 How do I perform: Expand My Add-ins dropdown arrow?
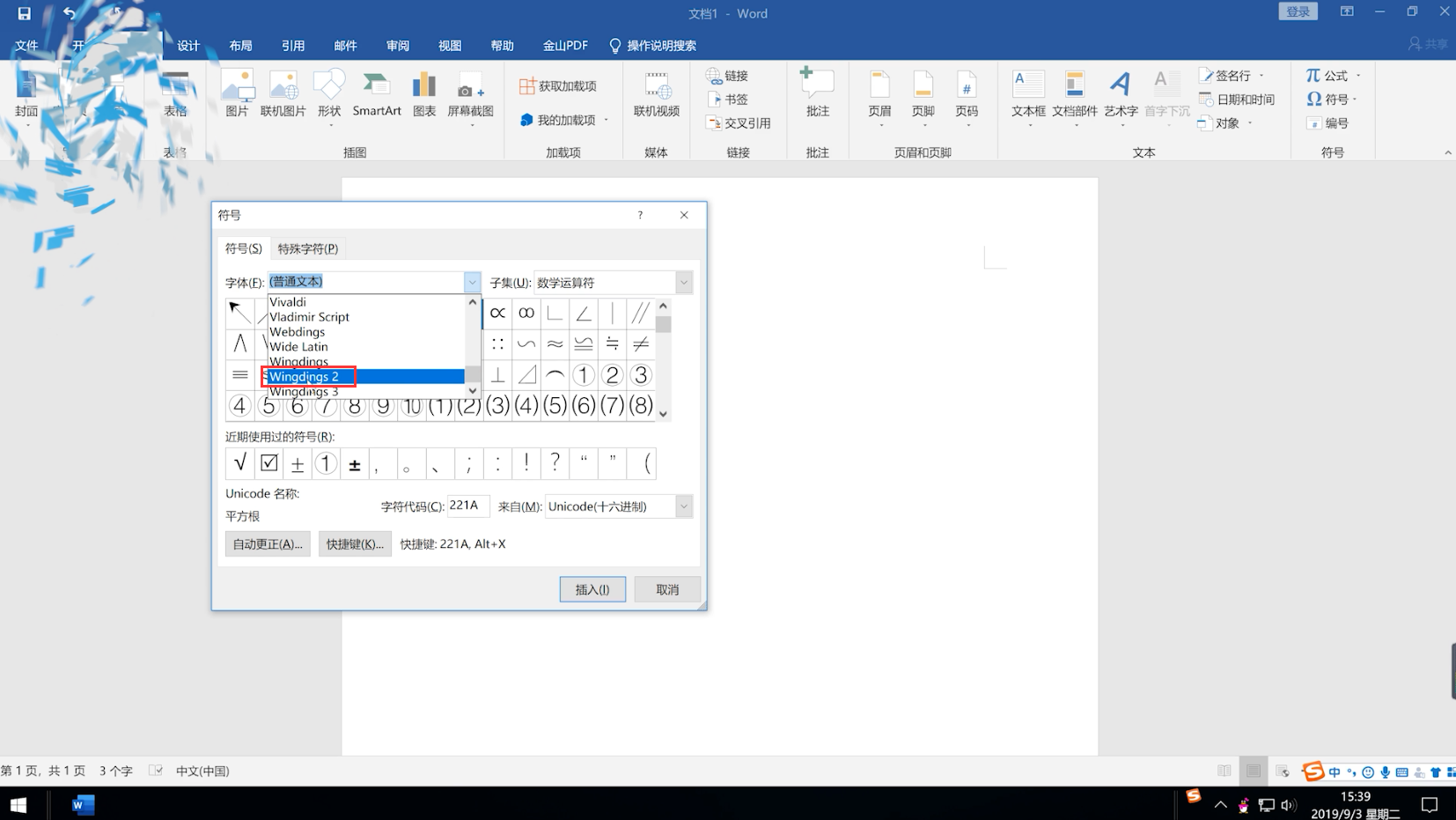pos(607,120)
